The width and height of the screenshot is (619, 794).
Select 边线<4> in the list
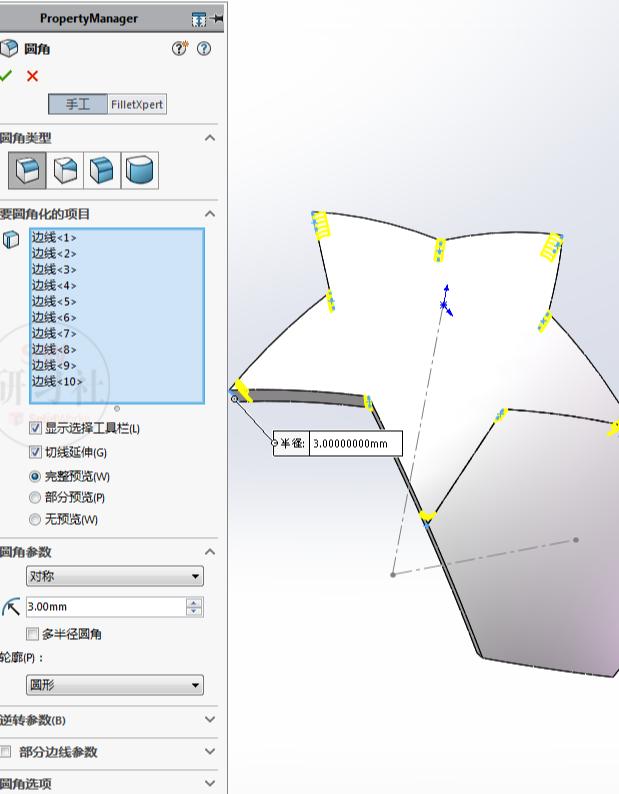(x=54, y=286)
